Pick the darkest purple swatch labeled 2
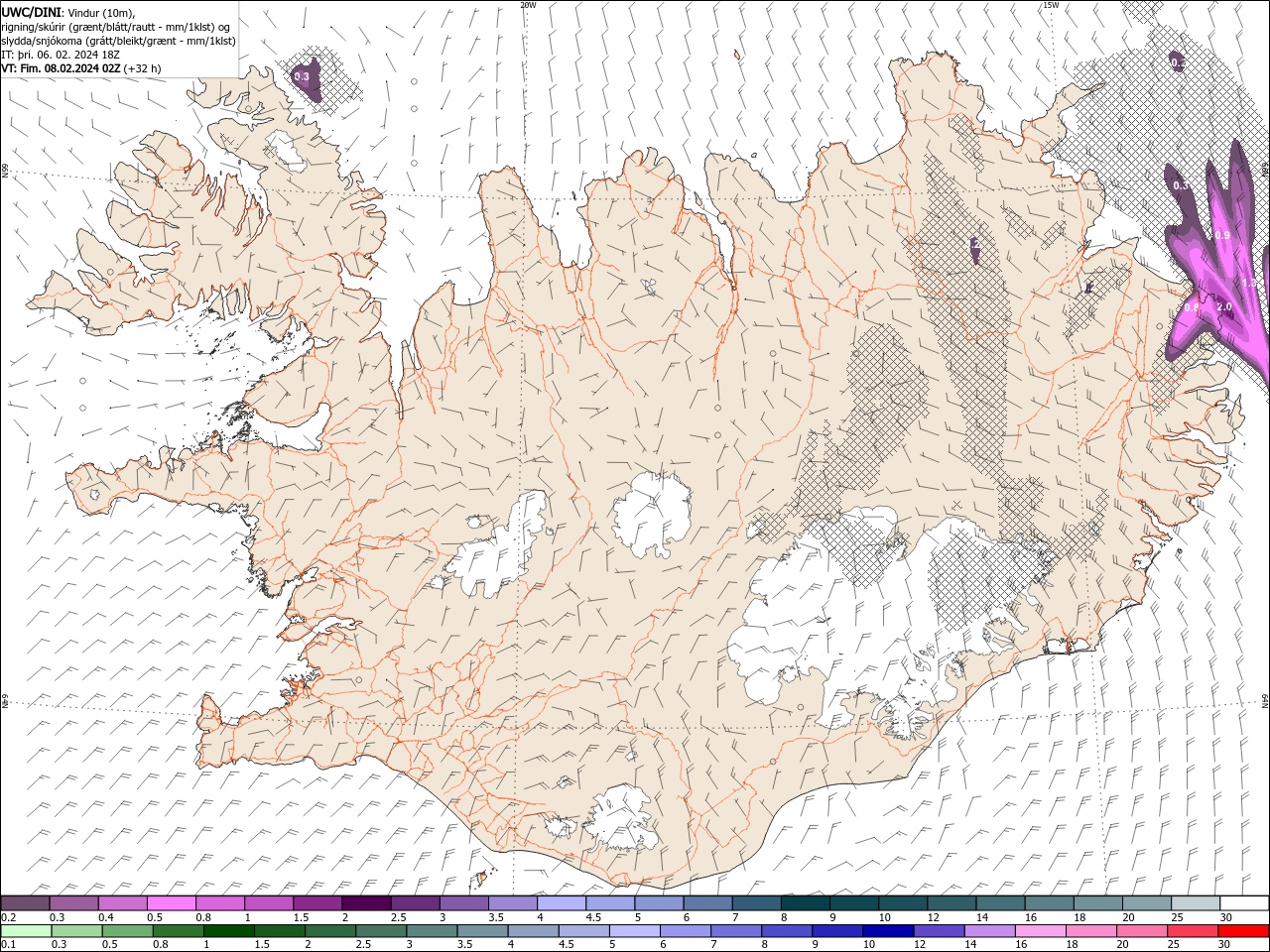This screenshot has height=952, width=1270. coord(367,903)
